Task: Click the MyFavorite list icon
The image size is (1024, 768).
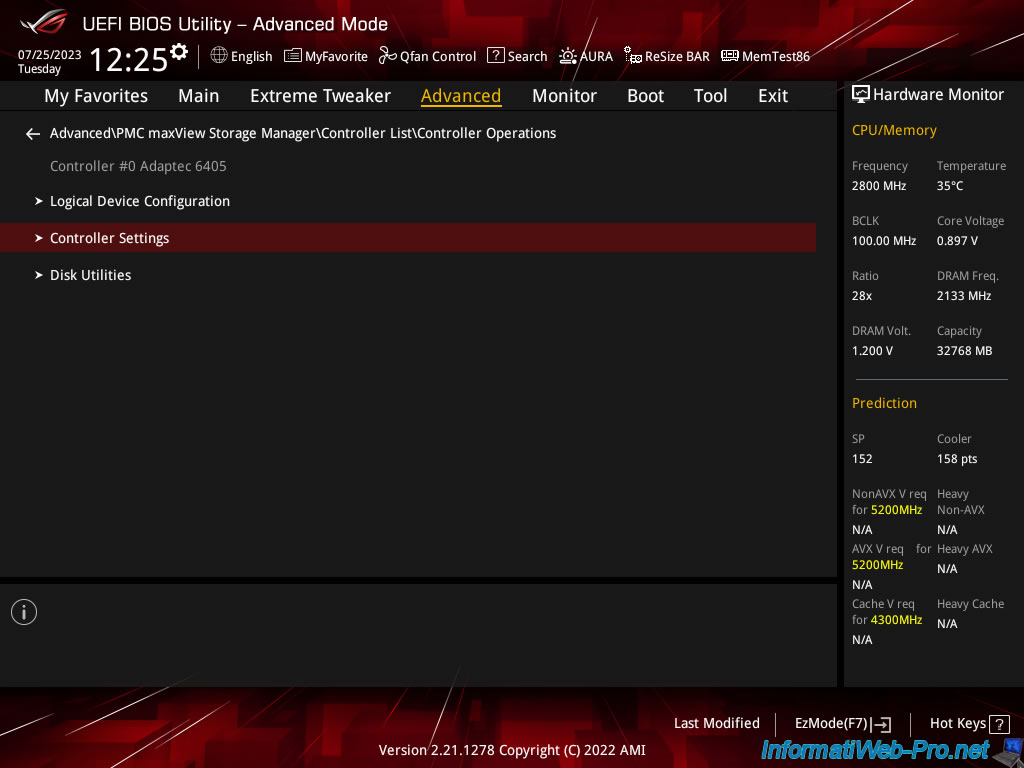Action: tap(293, 56)
